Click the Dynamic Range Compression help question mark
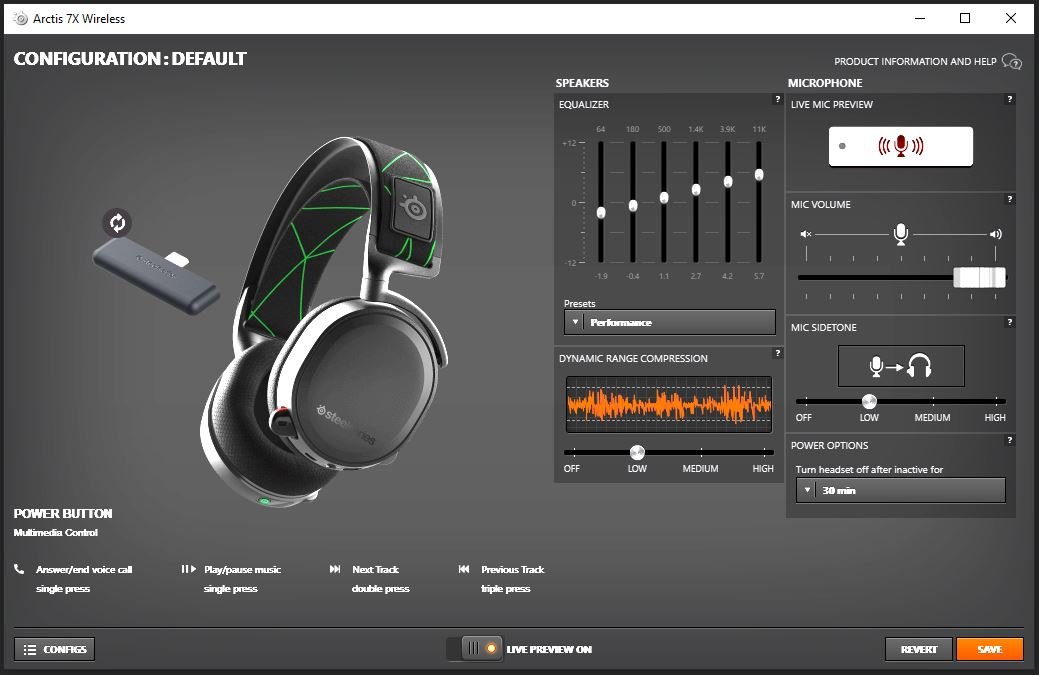The image size is (1039, 675). point(777,354)
